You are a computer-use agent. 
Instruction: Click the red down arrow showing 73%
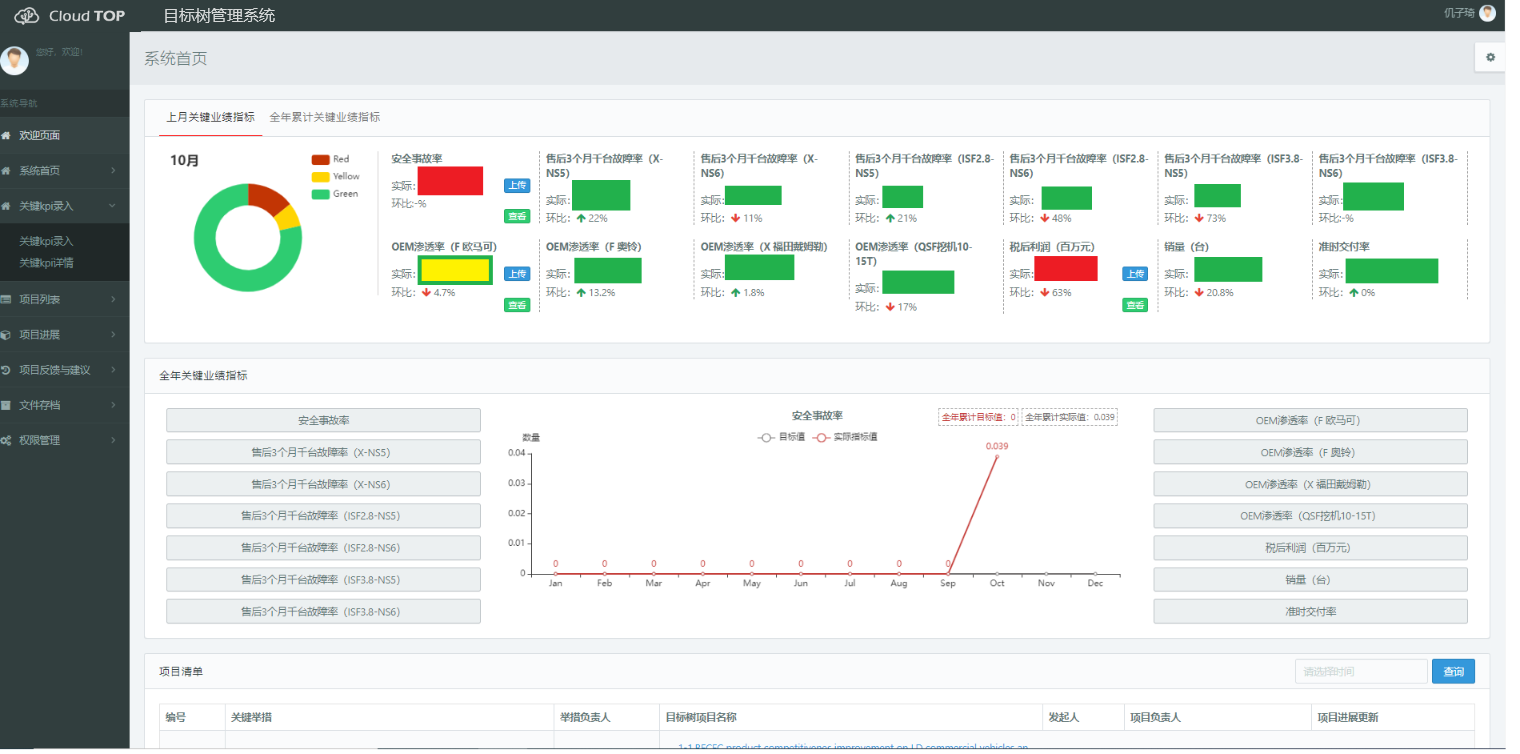click(x=1199, y=218)
